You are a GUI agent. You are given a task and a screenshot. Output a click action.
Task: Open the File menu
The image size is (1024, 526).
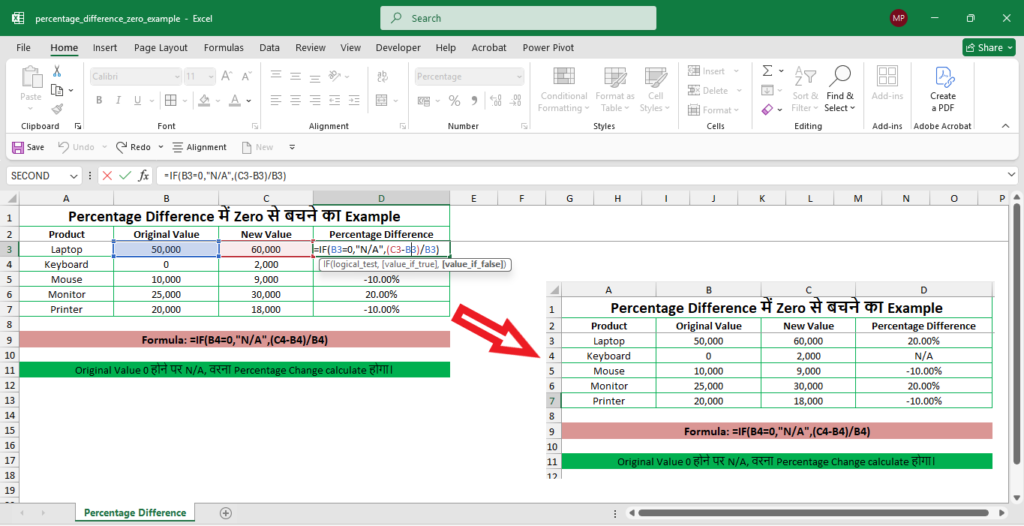24,48
